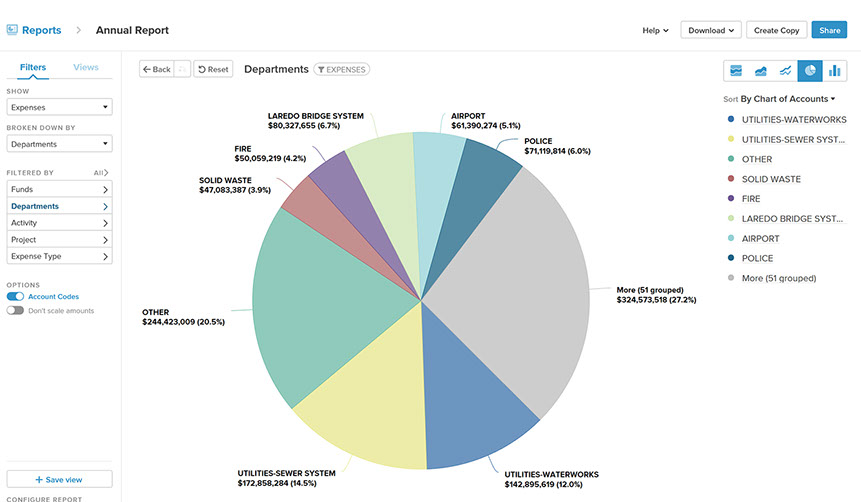Click the Annual Report title
861x502 pixels.
click(x=132, y=30)
